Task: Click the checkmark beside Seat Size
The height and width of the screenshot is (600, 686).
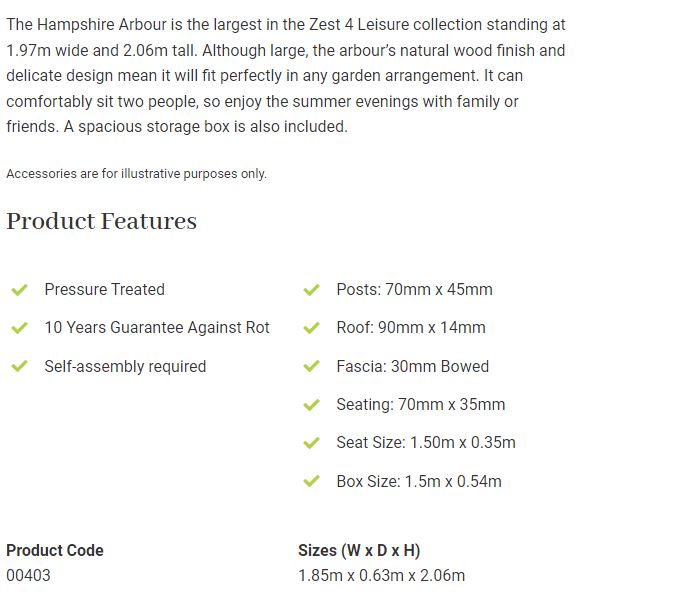Action: coord(311,443)
